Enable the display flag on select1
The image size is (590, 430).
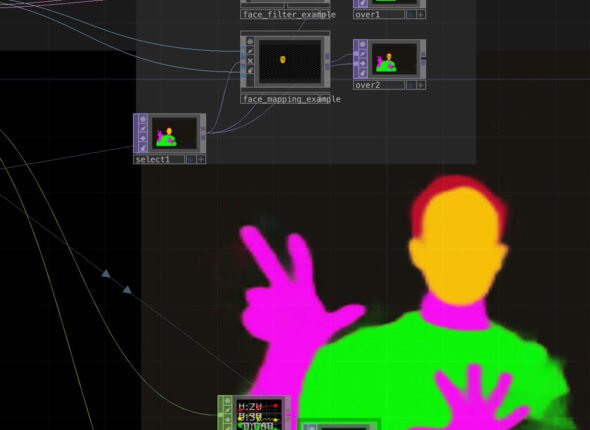pos(191,160)
